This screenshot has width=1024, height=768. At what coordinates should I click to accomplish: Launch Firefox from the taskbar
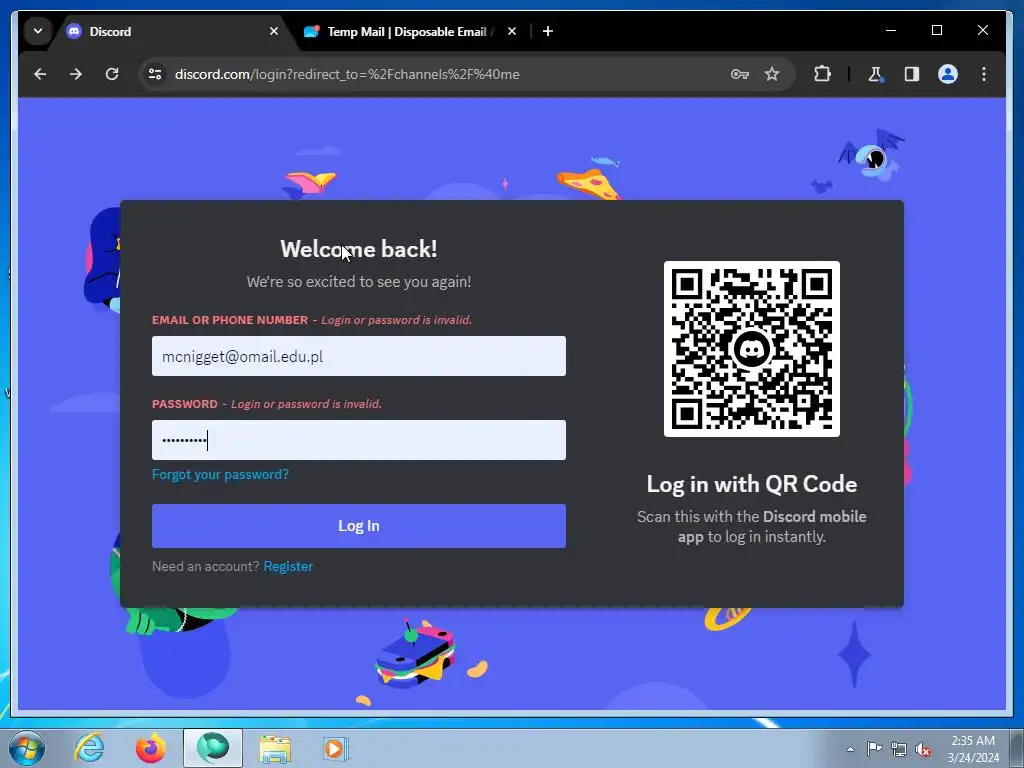click(x=150, y=748)
